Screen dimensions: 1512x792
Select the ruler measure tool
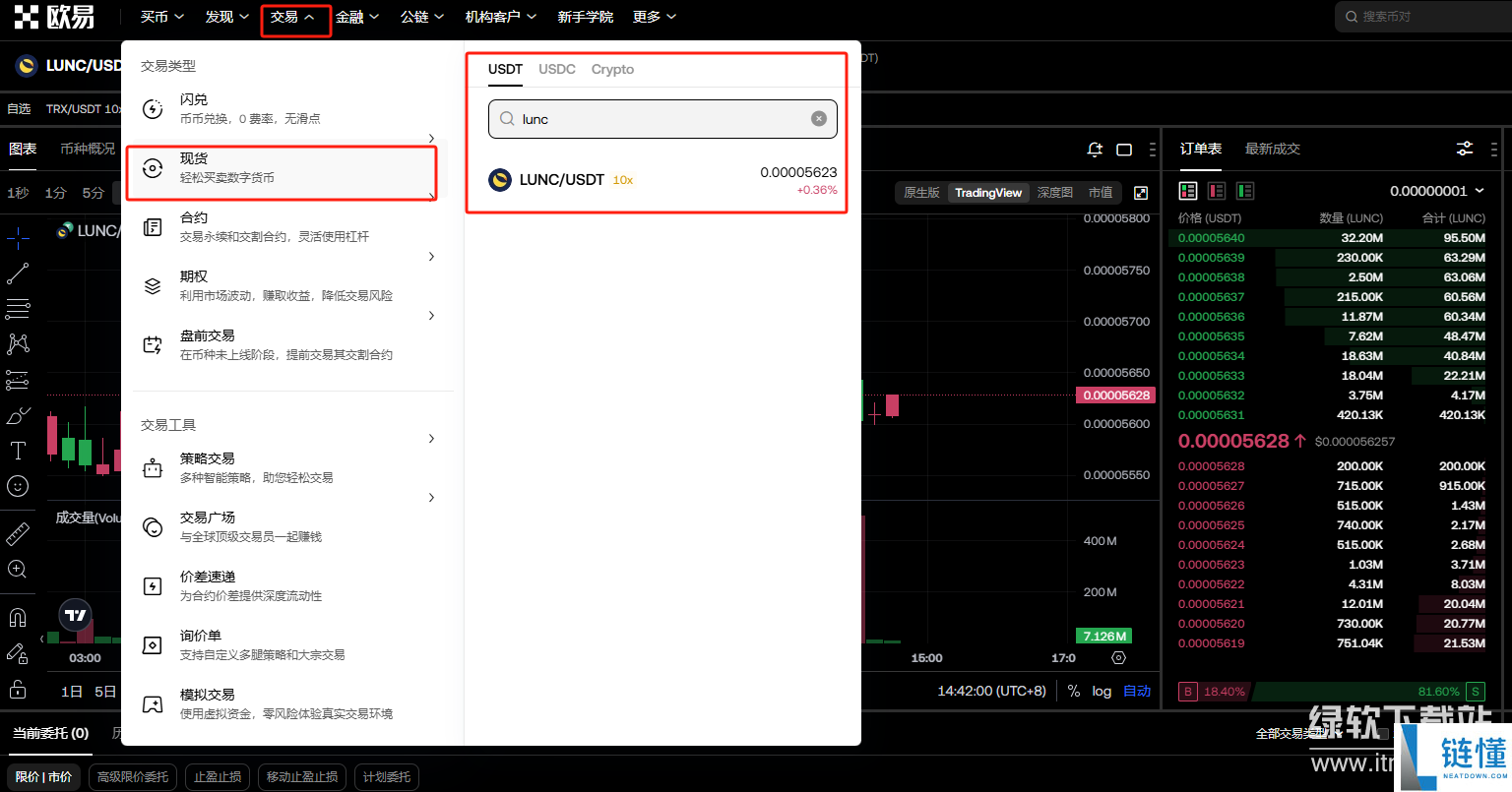[x=18, y=533]
